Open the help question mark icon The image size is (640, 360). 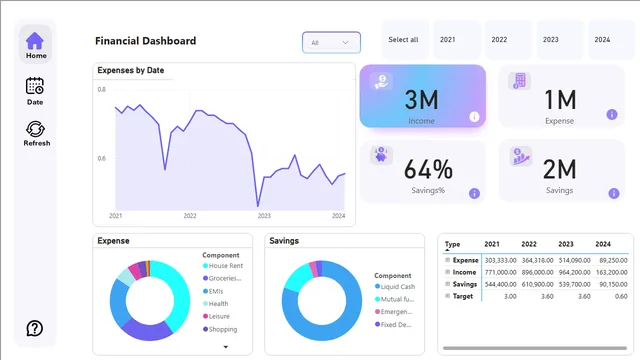(x=35, y=328)
